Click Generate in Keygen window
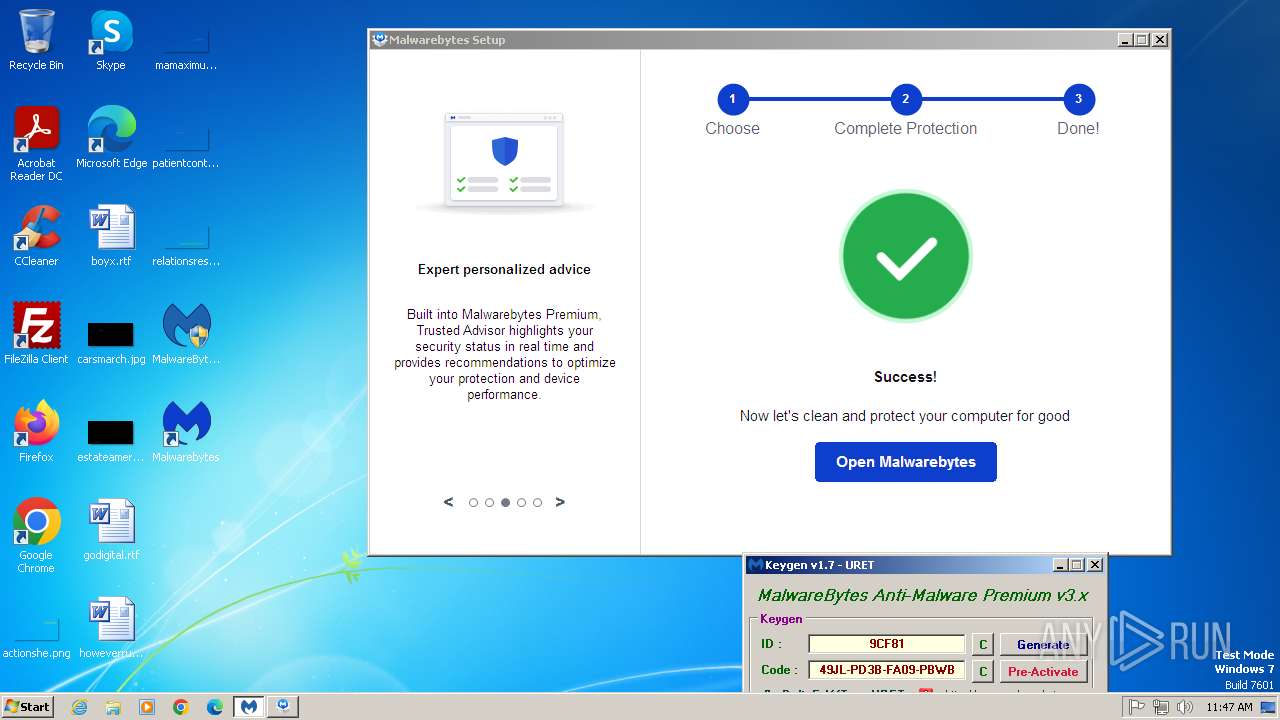Viewport: 1280px width, 720px height. point(1043,645)
